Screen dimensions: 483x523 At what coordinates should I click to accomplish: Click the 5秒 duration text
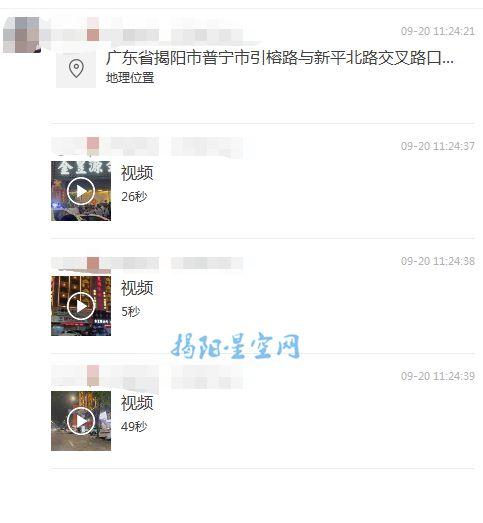tap(130, 312)
